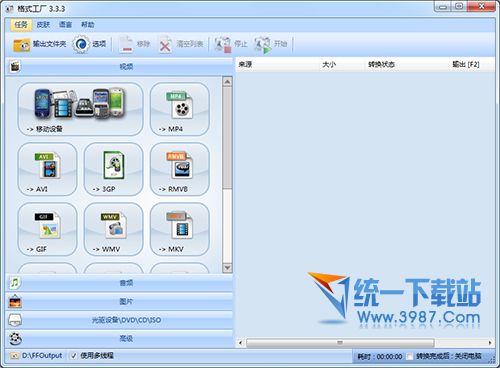Screen dimensions: 500x368
Task: Click task list horizontal scroll left arrow
Action: pos(241,343)
